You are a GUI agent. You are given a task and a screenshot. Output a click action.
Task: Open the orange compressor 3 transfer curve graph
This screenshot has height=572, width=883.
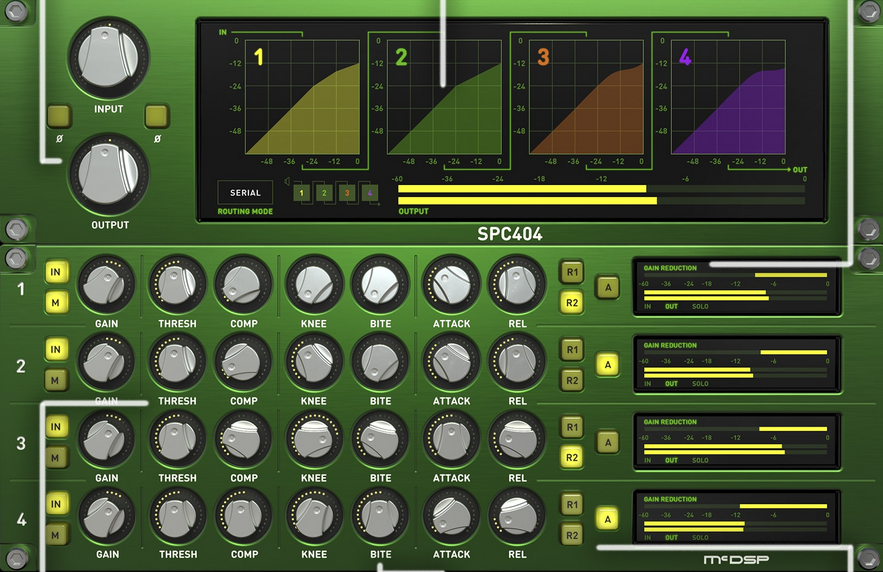click(586, 97)
